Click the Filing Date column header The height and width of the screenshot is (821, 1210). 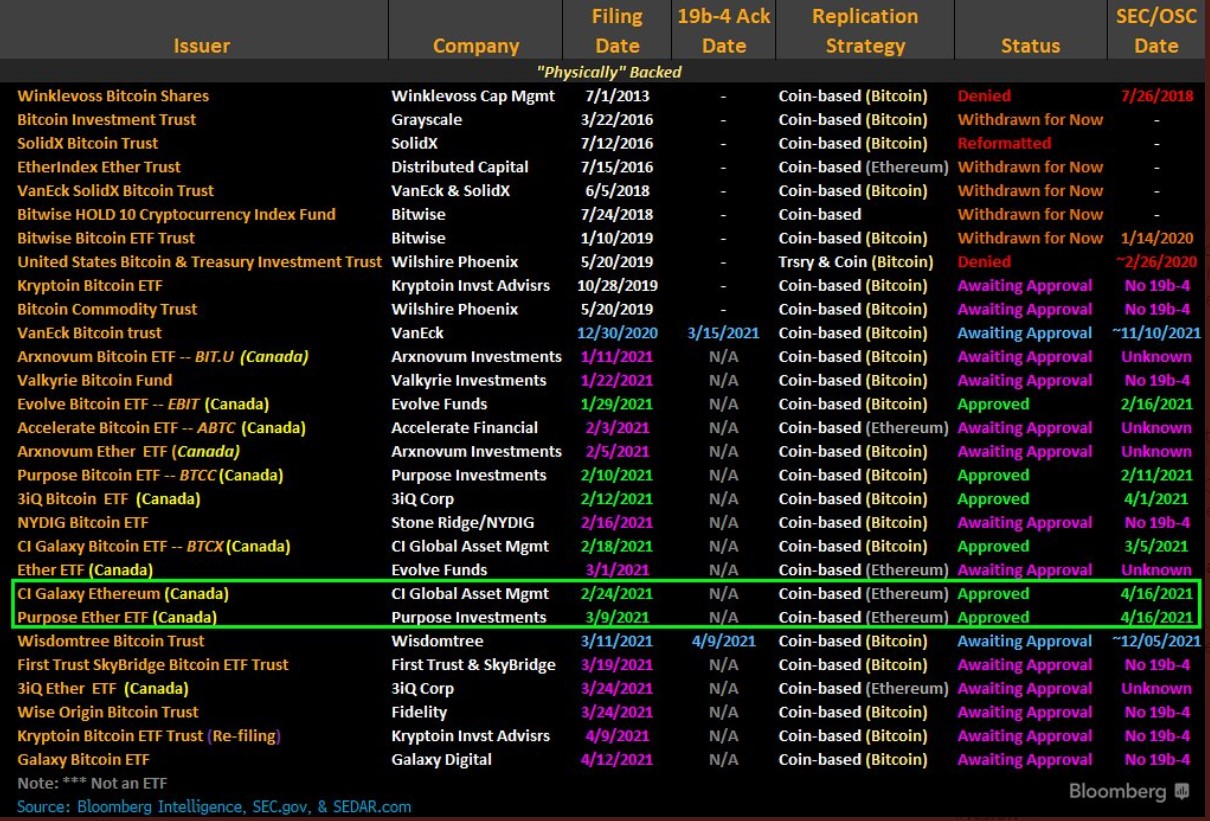pos(617,31)
